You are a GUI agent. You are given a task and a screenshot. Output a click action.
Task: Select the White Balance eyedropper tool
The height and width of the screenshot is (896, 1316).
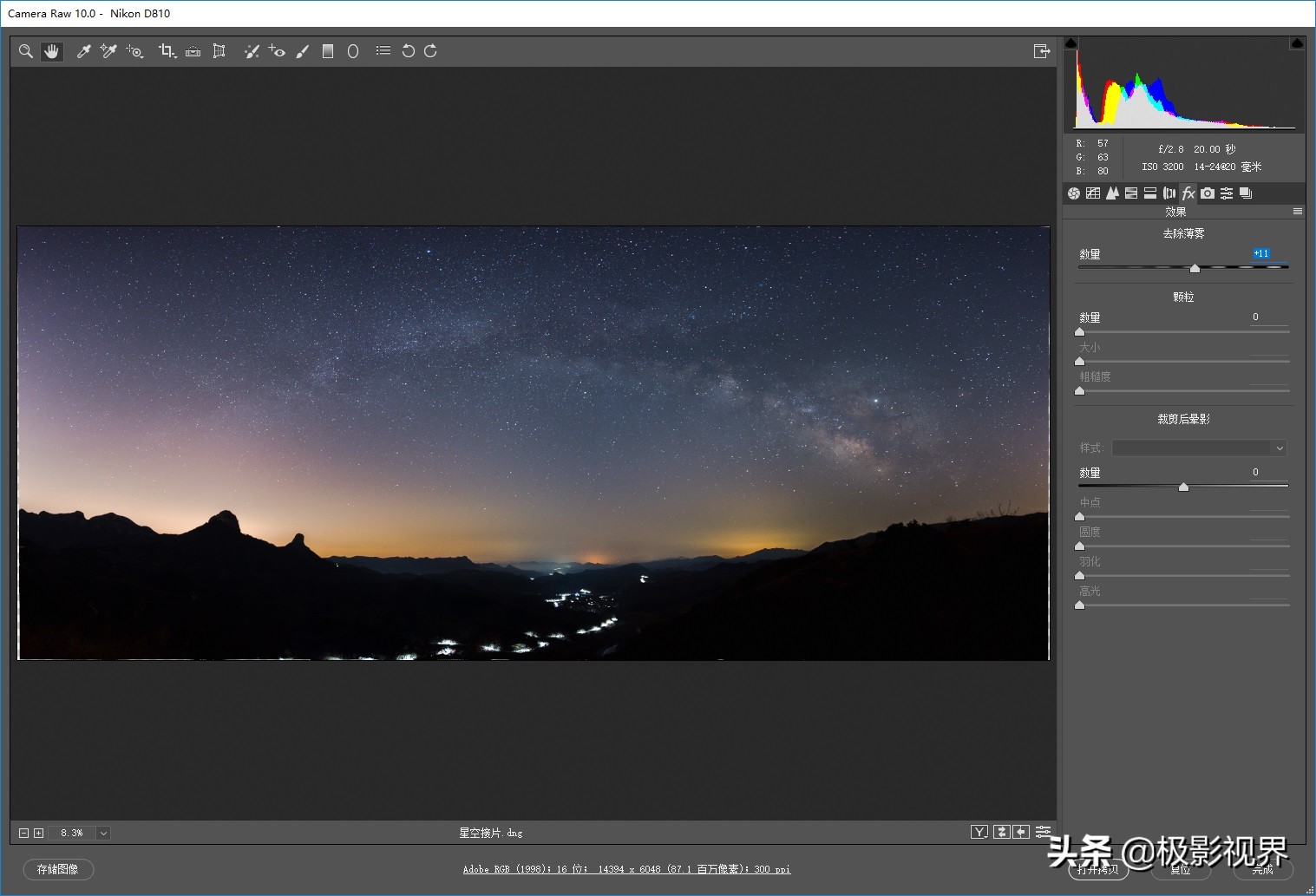(84, 51)
